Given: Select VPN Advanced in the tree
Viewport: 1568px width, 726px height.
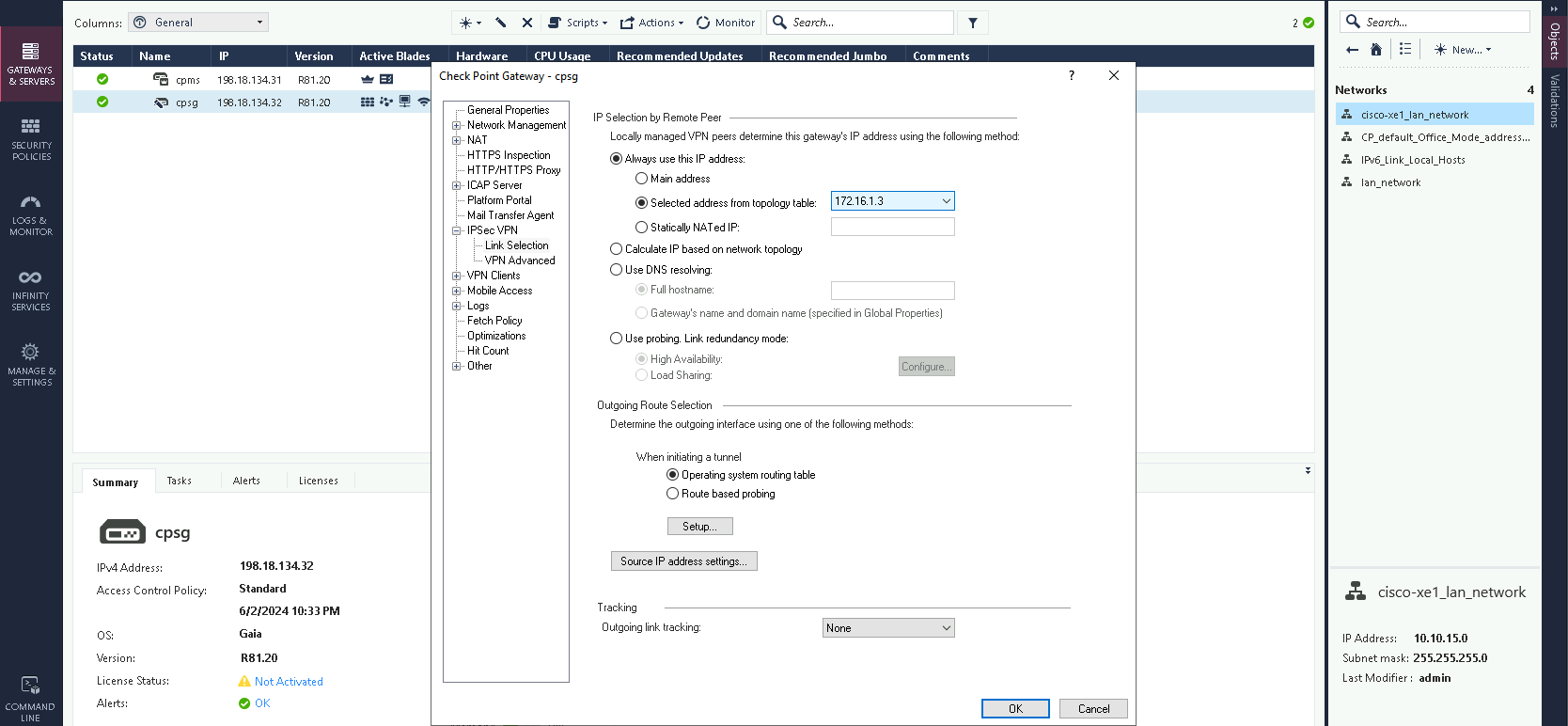Looking at the screenshot, I should coord(520,260).
